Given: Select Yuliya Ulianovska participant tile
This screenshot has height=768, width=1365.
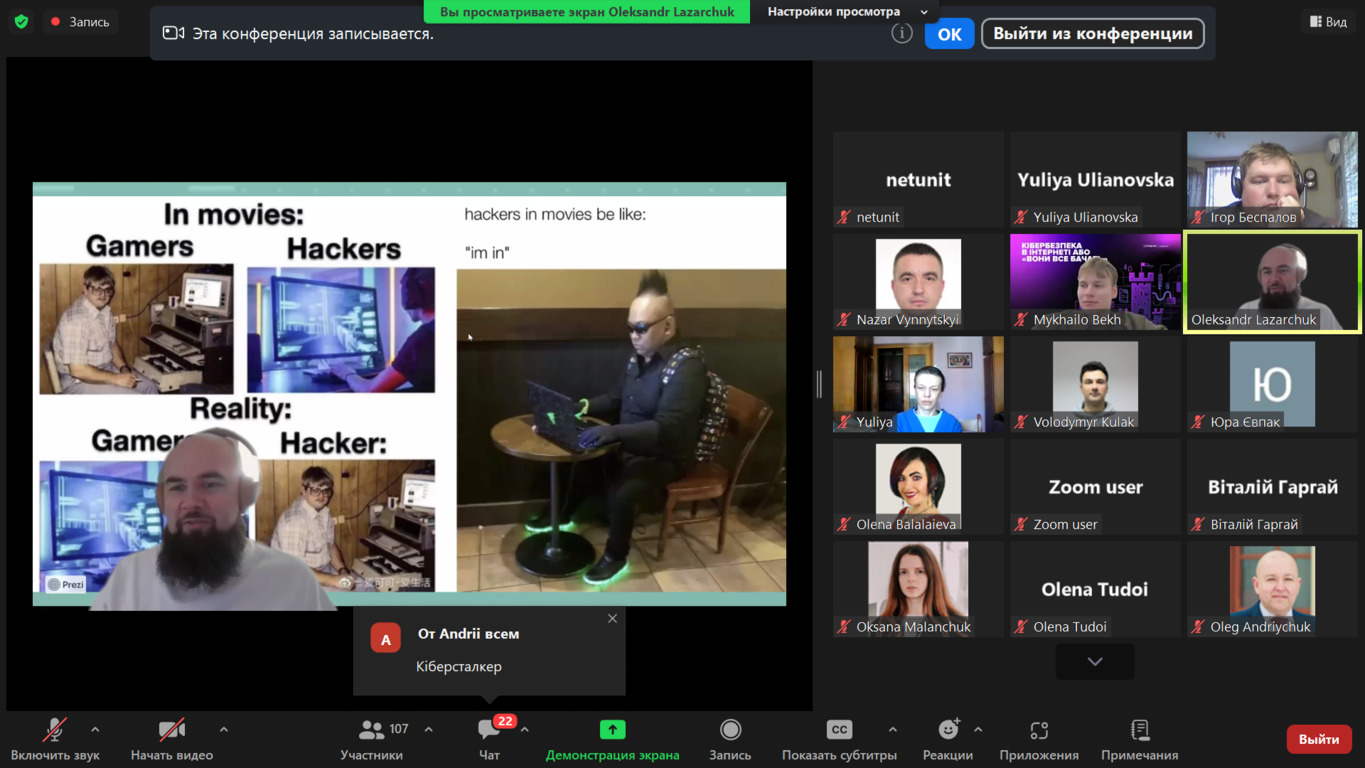Looking at the screenshot, I should pyautogui.click(x=1095, y=179).
